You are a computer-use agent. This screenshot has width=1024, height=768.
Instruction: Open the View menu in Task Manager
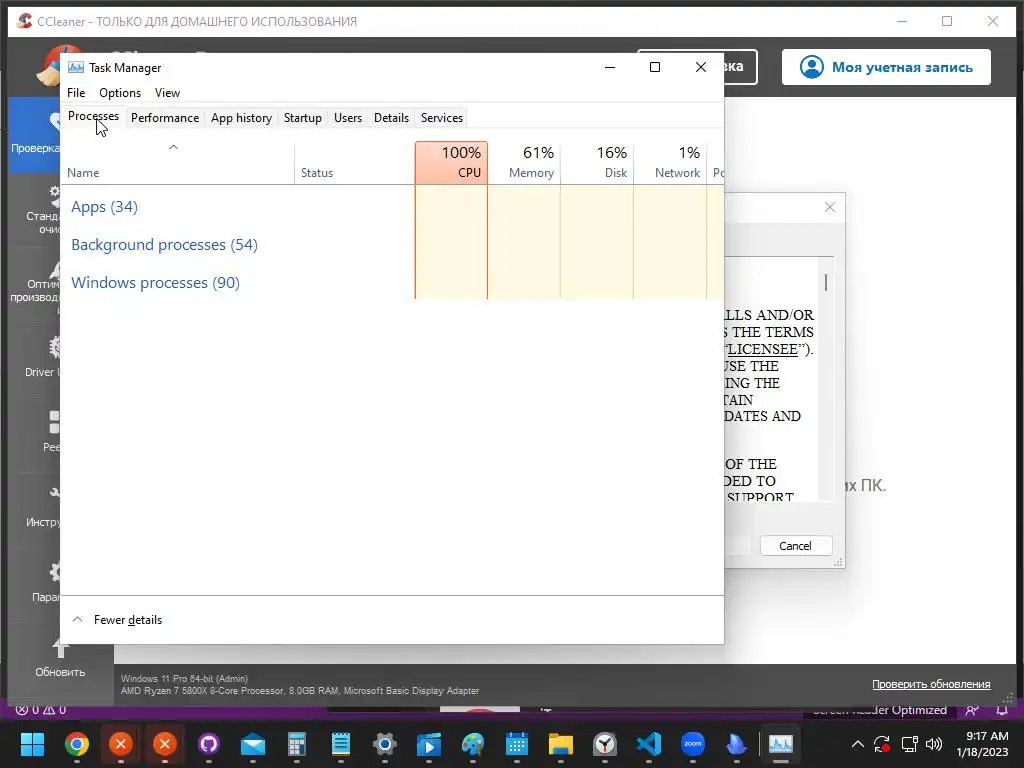(x=167, y=93)
